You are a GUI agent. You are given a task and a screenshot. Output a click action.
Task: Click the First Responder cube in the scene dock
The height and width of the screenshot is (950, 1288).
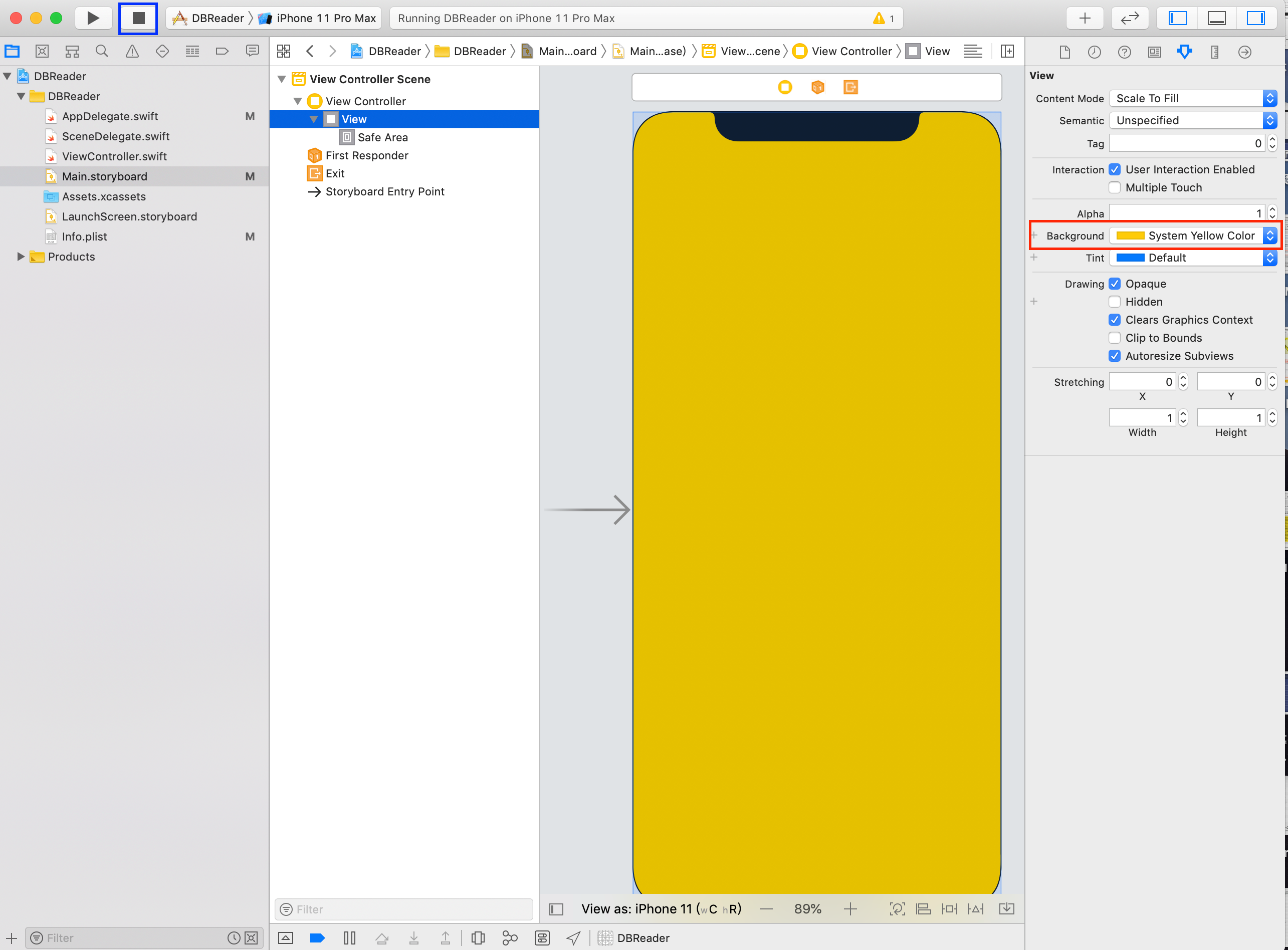817,87
